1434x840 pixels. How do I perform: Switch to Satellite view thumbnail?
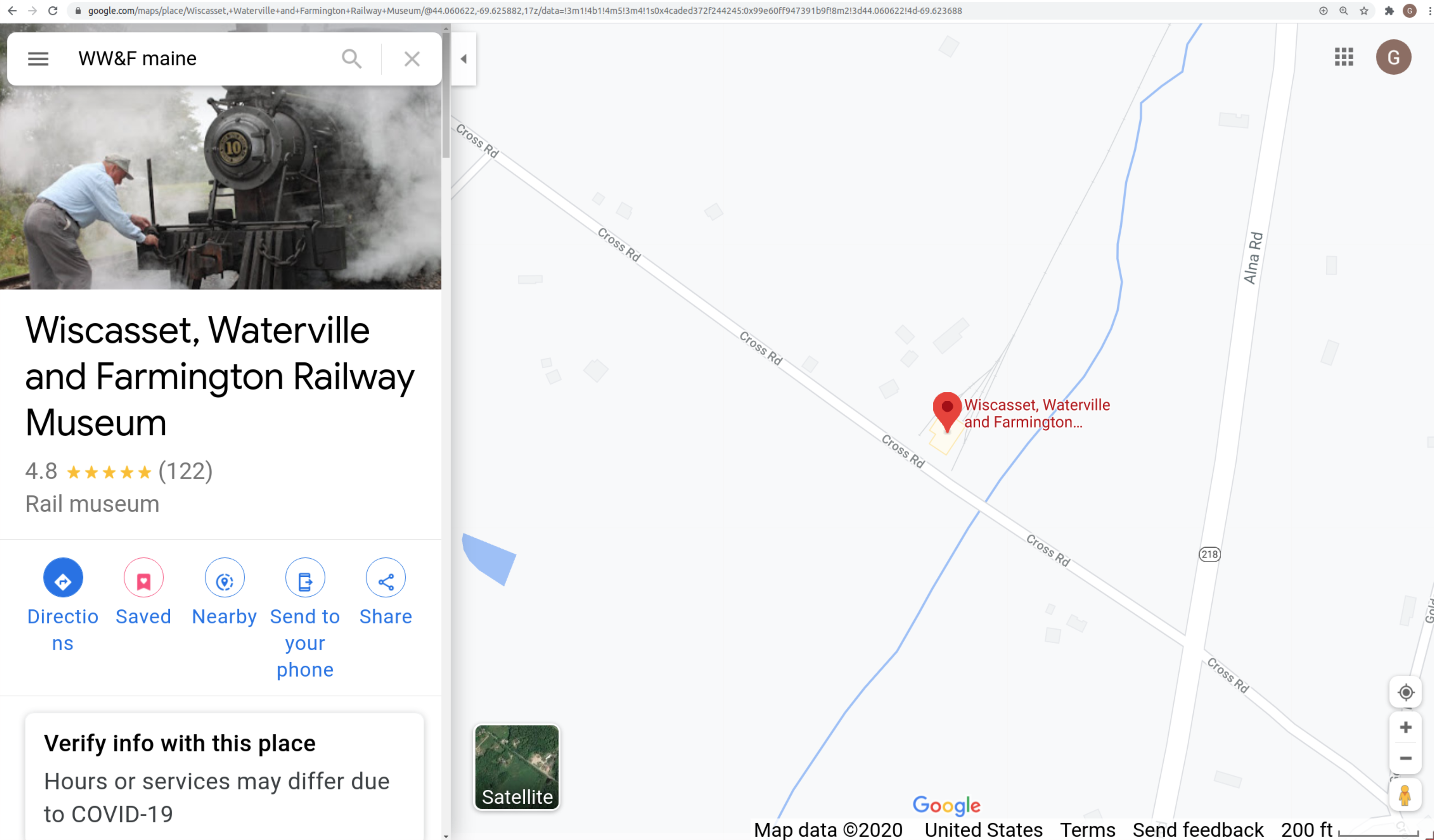tap(517, 767)
